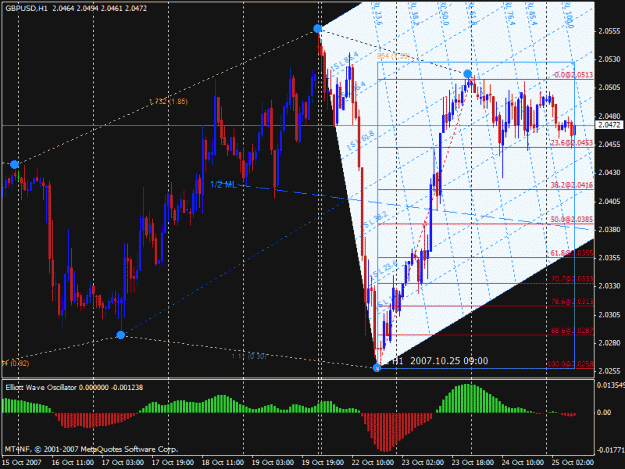
Task: Click the H1 2007.10.25 09:00 timestamp label
Action: (440, 361)
